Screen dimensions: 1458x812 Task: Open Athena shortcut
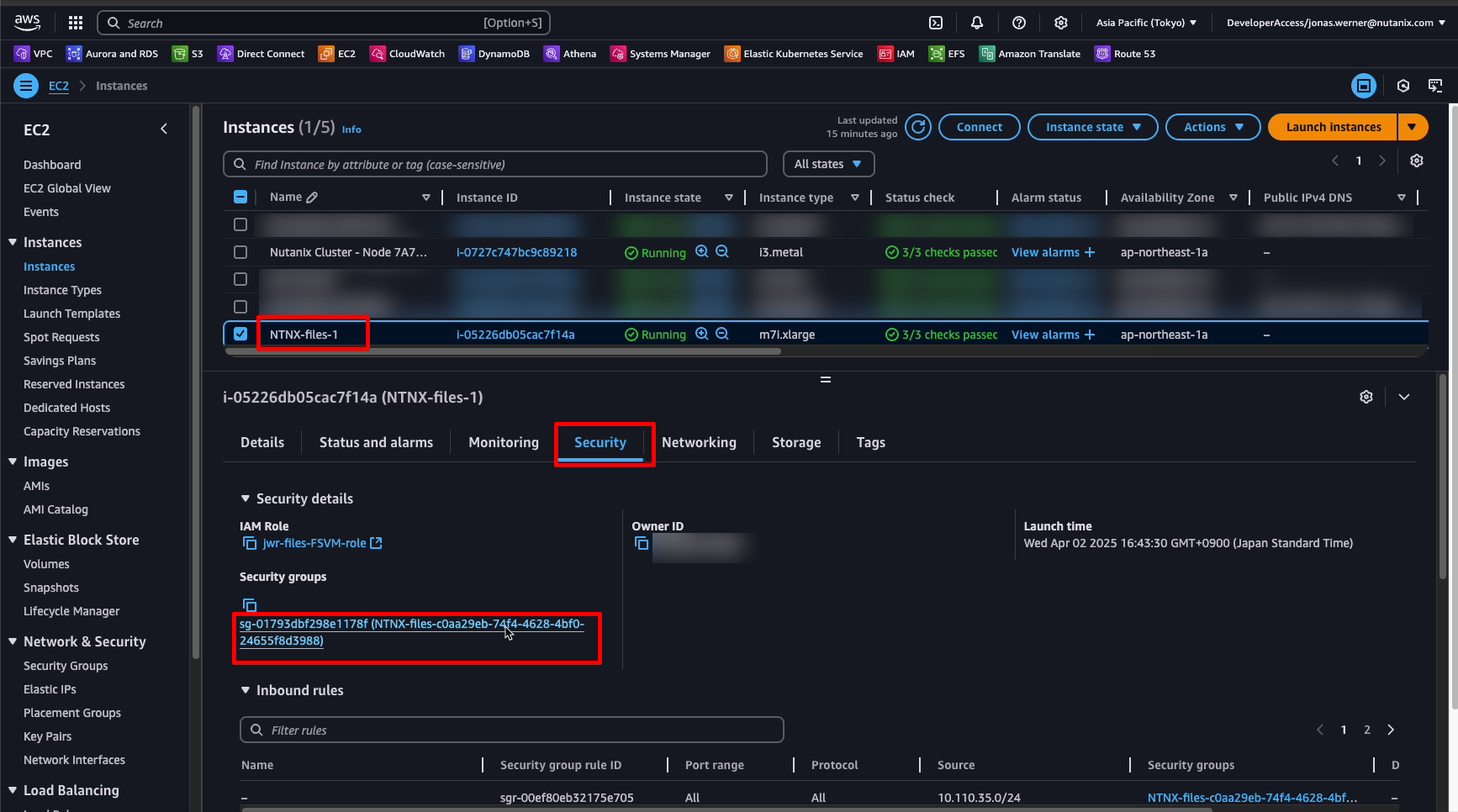point(570,54)
